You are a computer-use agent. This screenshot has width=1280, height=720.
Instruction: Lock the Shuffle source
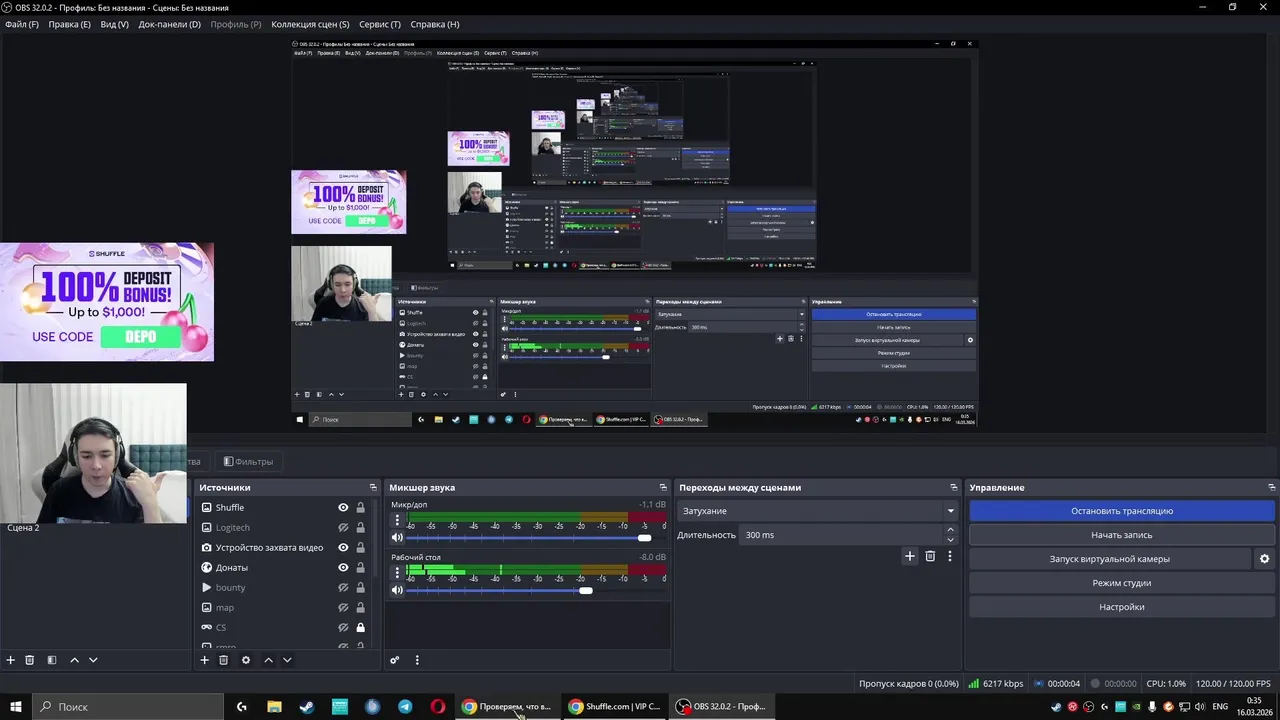point(360,508)
